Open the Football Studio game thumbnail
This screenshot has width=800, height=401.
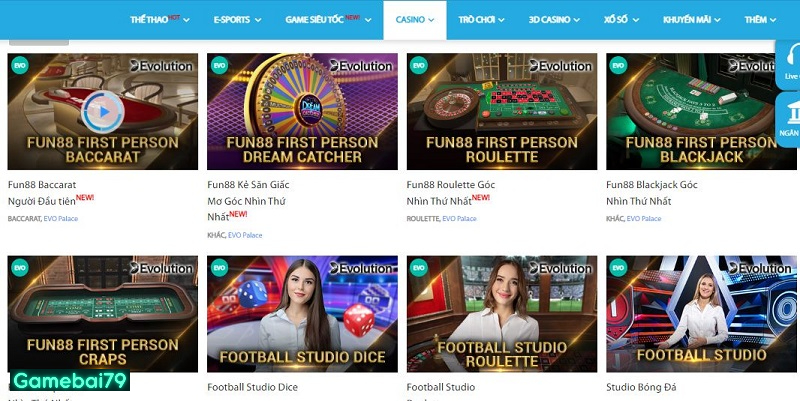701,314
